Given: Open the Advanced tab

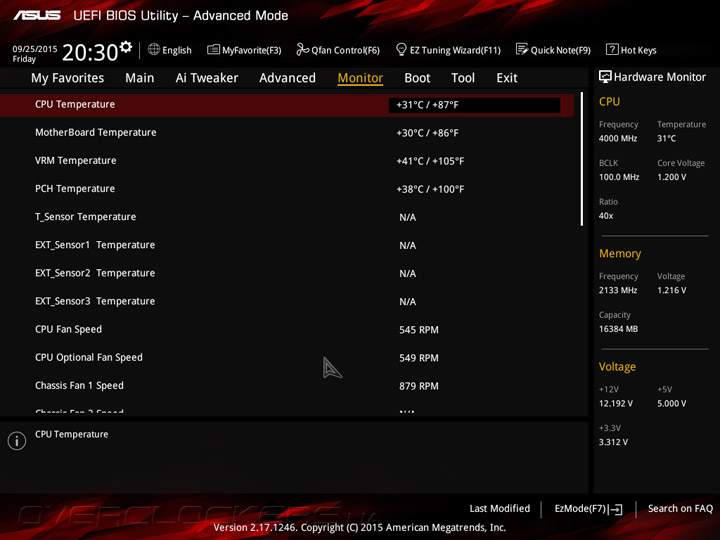Looking at the screenshot, I should tap(287, 78).
